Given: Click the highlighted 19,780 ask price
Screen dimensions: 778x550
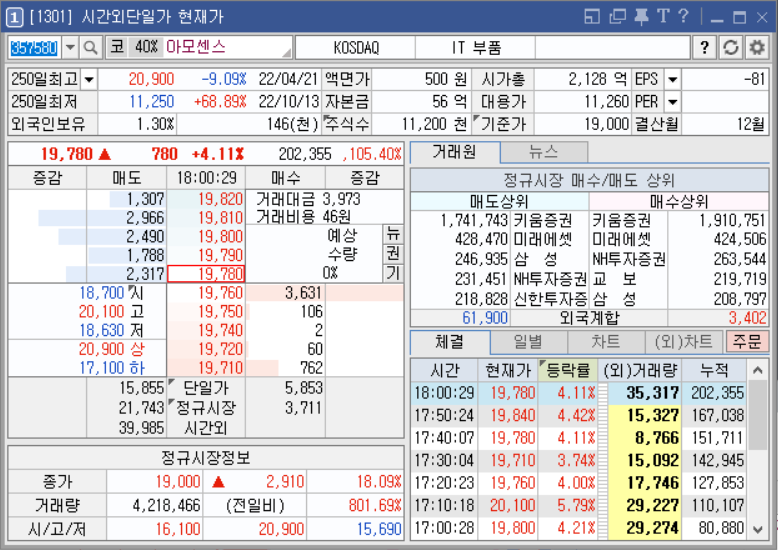Looking at the screenshot, I should tap(206, 274).
